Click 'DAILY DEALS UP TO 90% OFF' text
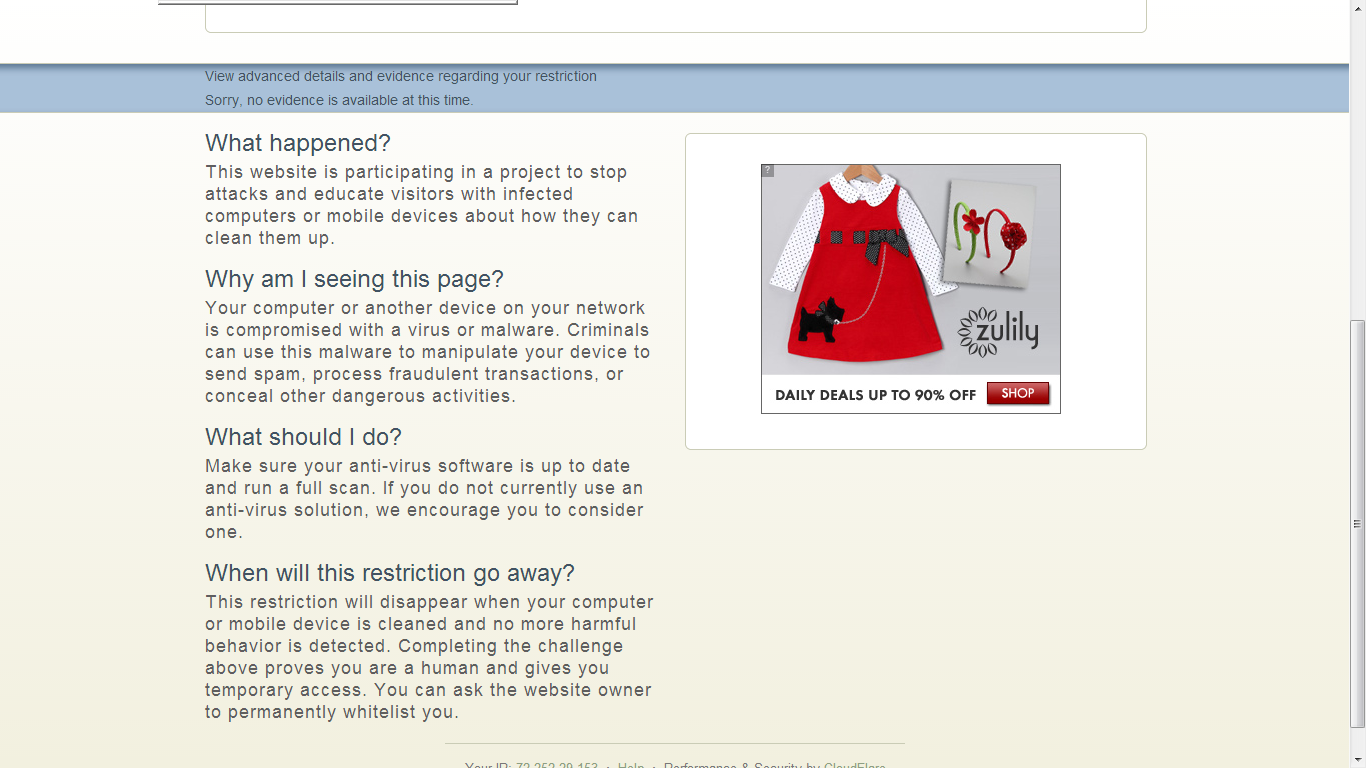Screen dimensions: 1366x768 pyautogui.click(x=875, y=395)
